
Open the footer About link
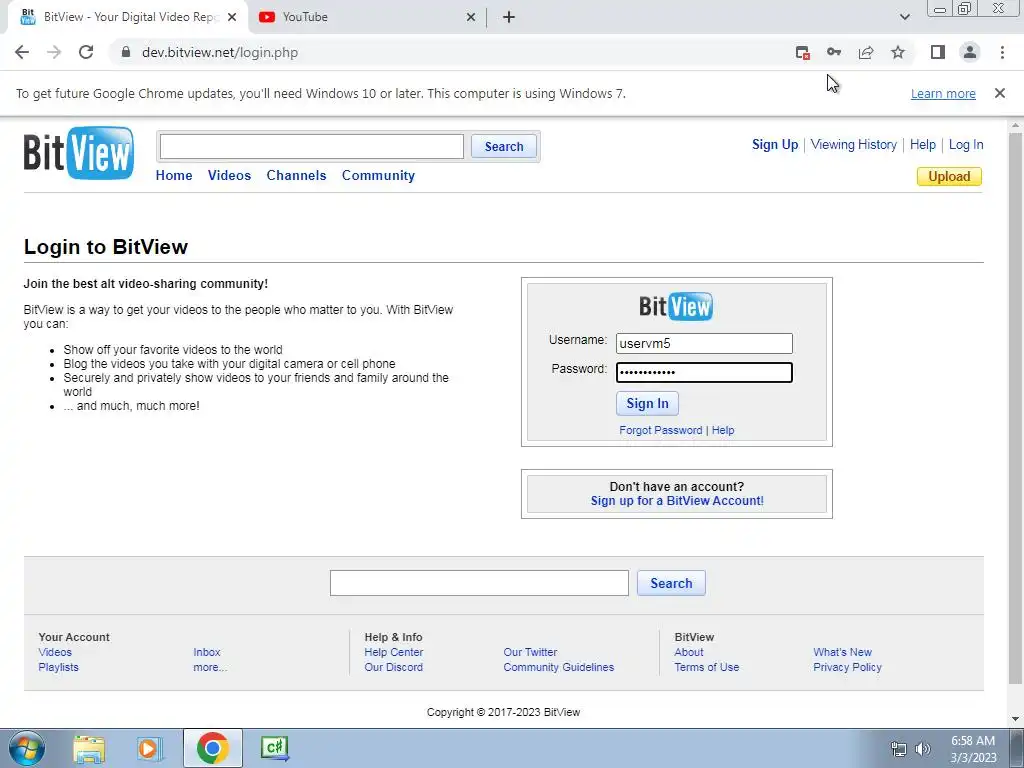(x=689, y=652)
